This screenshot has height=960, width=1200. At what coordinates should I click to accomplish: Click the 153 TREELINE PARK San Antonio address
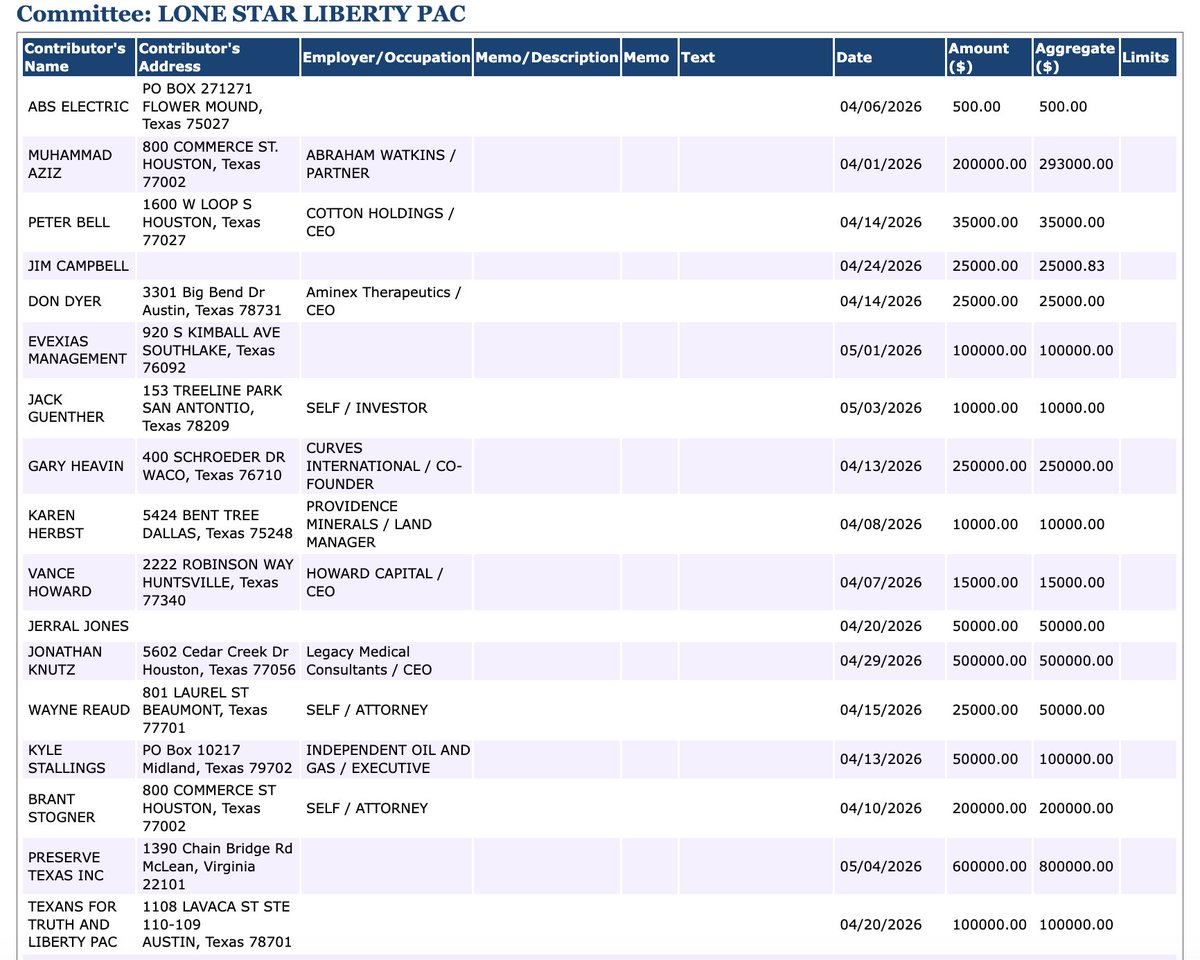(x=212, y=408)
